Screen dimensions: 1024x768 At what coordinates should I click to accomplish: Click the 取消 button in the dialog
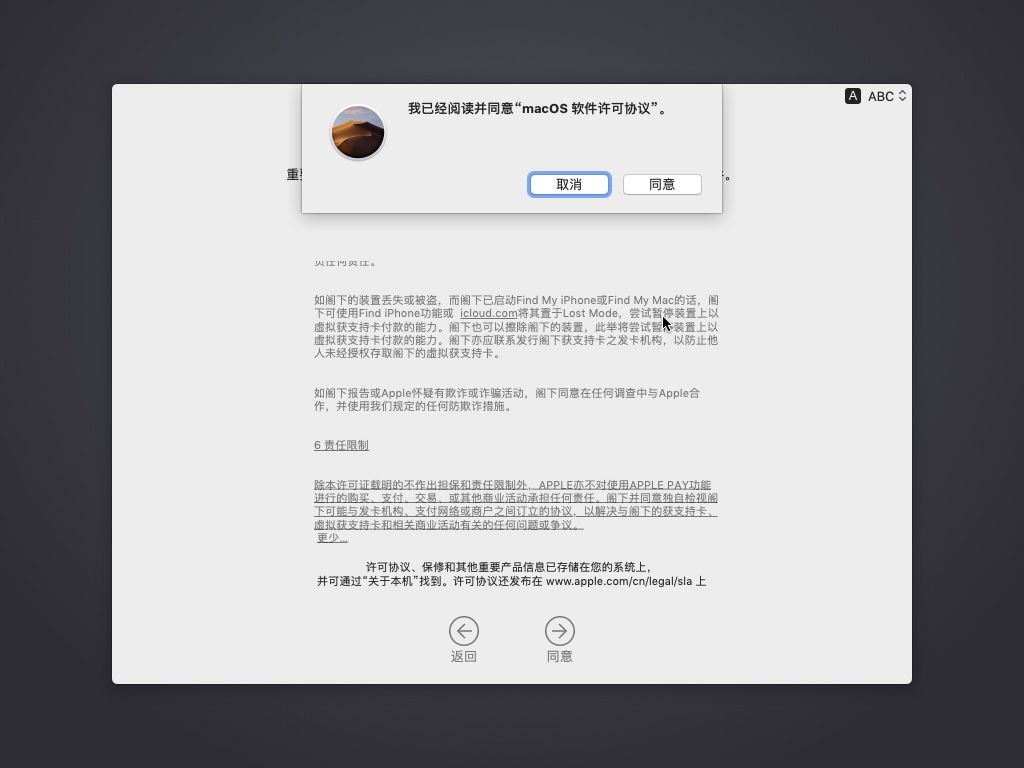pyautogui.click(x=569, y=184)
